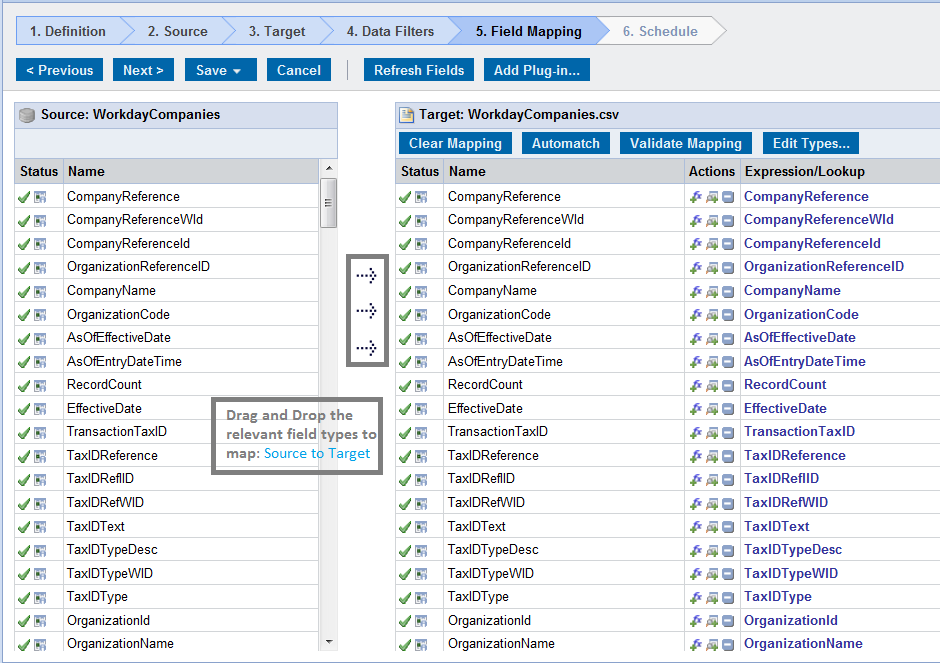Add expression for target AsOfEntryDateTime row

696,361
